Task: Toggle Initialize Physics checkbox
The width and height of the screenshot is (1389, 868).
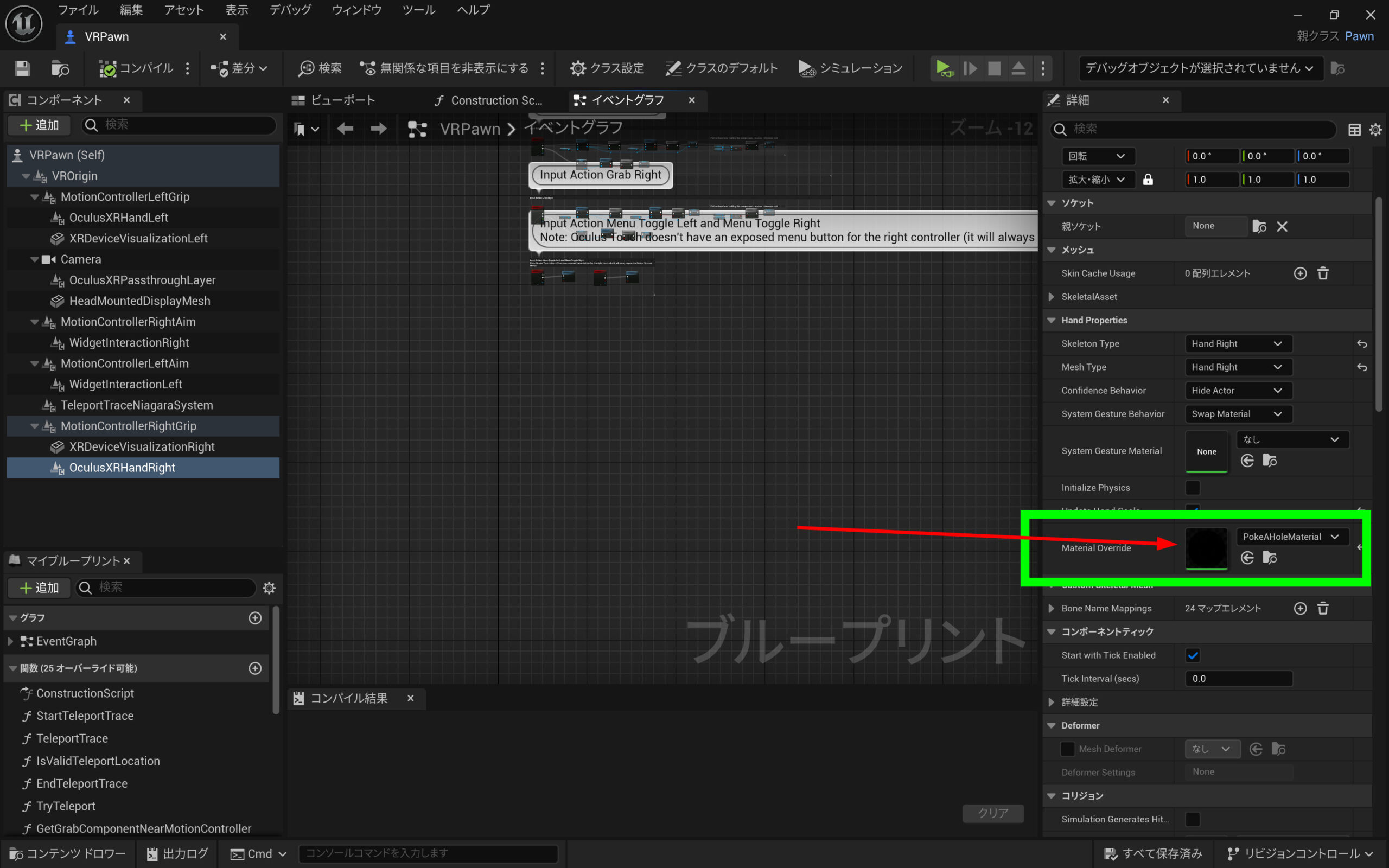Action: pos(1192,487)
